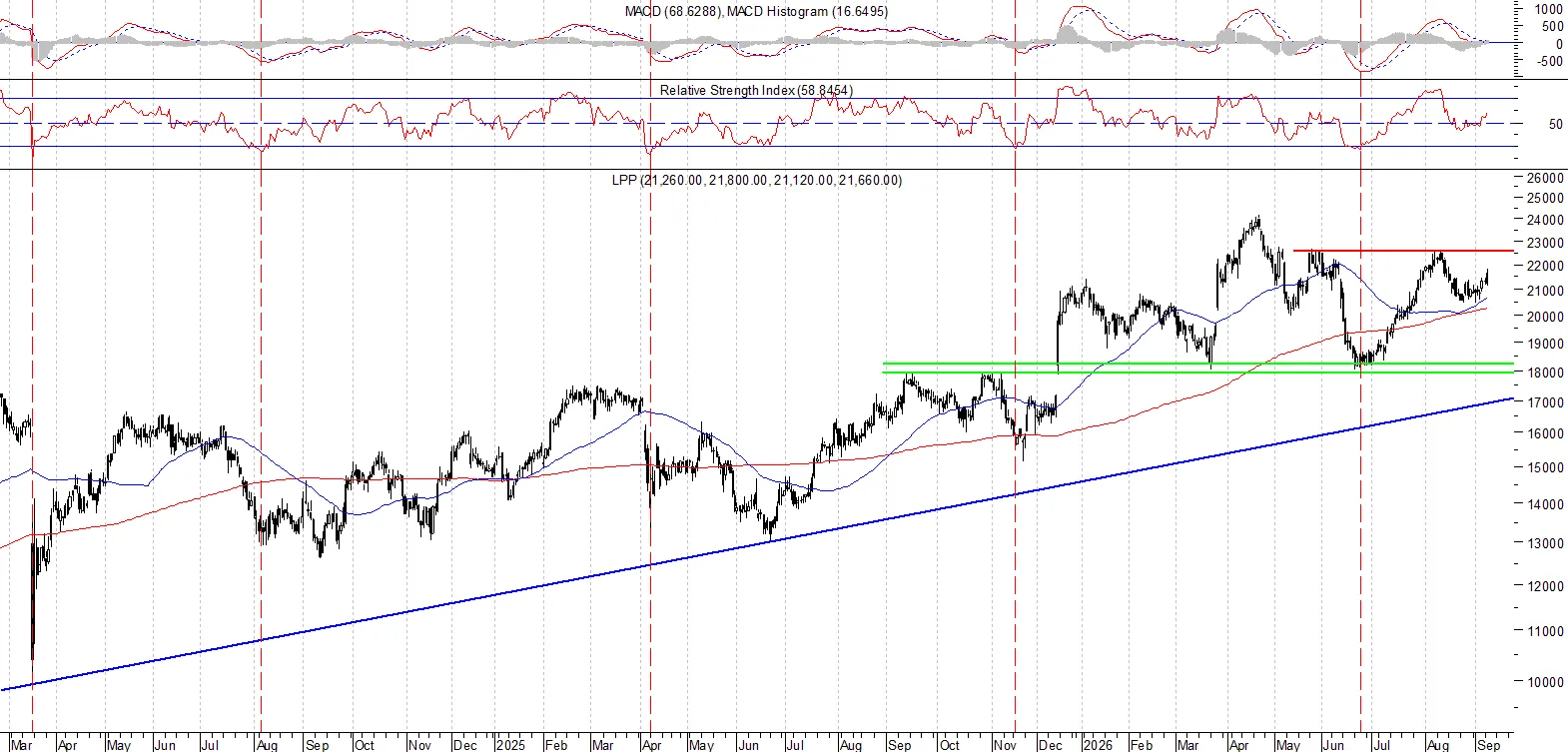Screen dimensions: 1568x752
Task: Click the 22000 price axis label
Action: pos(1545,266)
